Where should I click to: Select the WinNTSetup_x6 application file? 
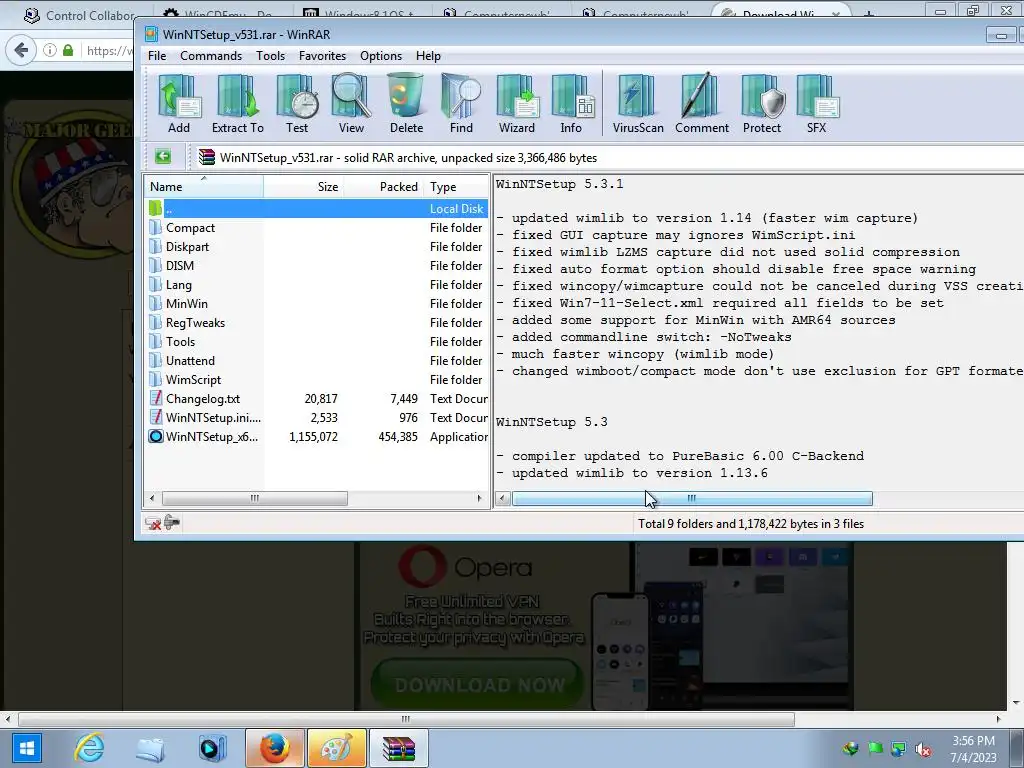317,436
